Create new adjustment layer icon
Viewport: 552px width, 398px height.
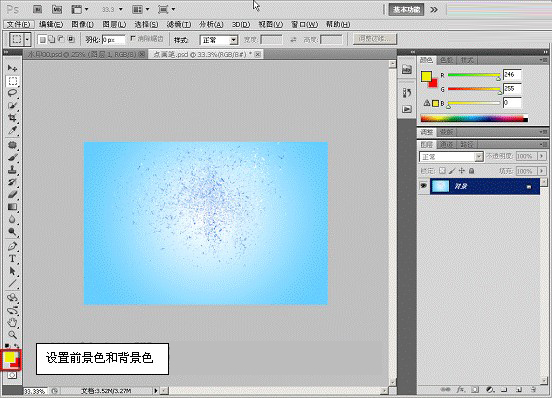tap(490, 390)
